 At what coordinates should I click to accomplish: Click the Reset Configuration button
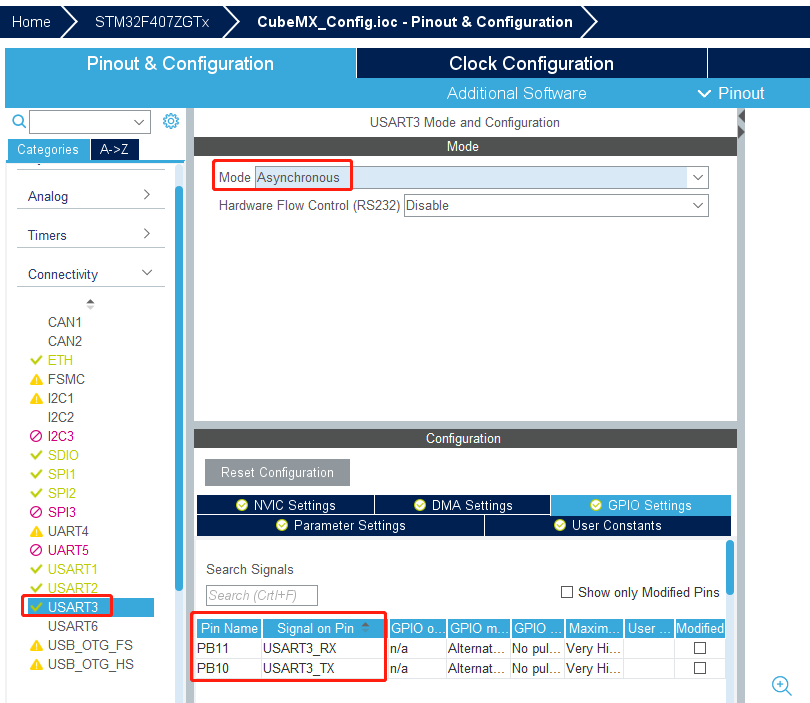pyautogui.click(x=277, y=473)
